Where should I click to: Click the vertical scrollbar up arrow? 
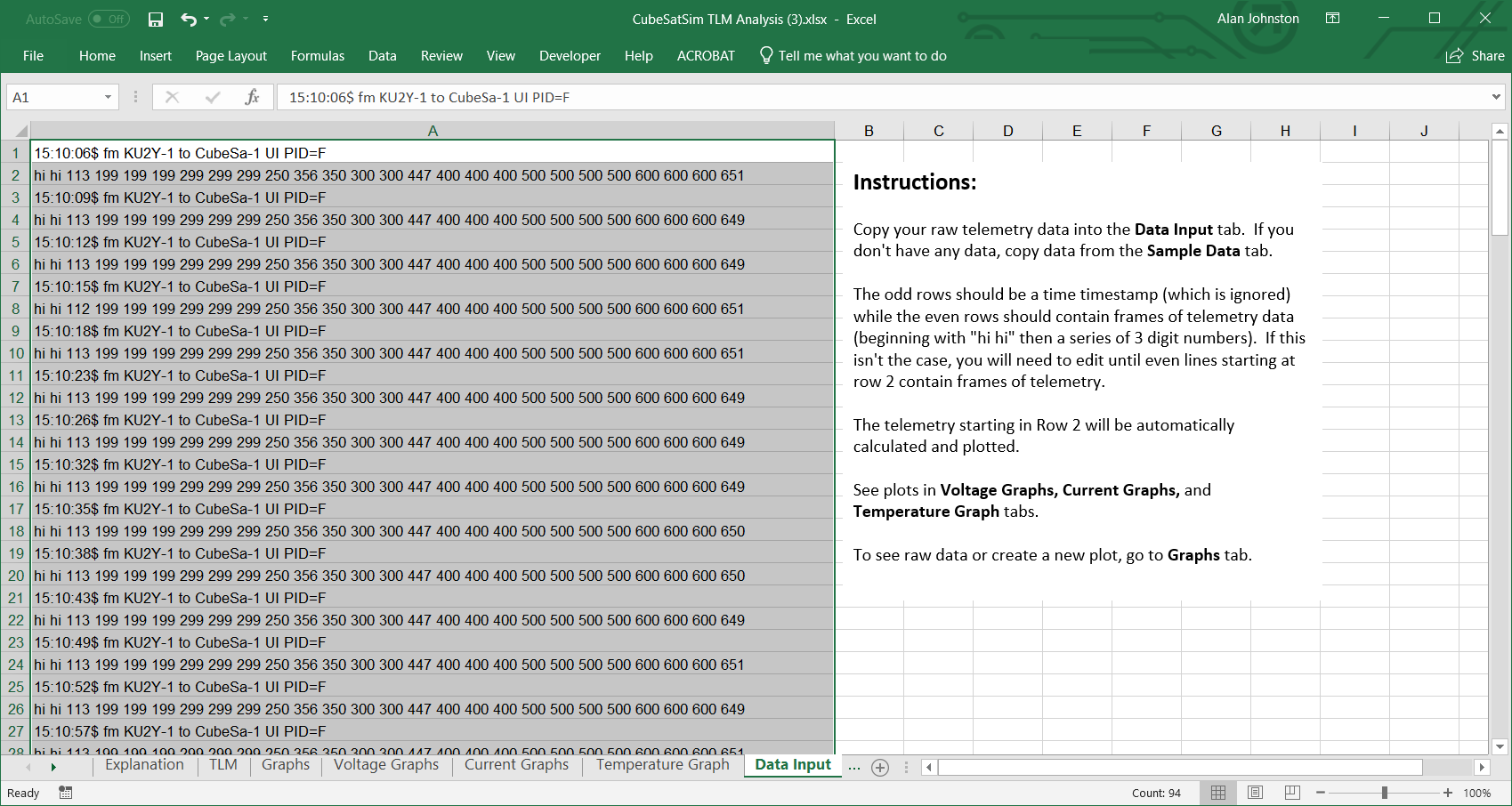[x=1500, y=131]
